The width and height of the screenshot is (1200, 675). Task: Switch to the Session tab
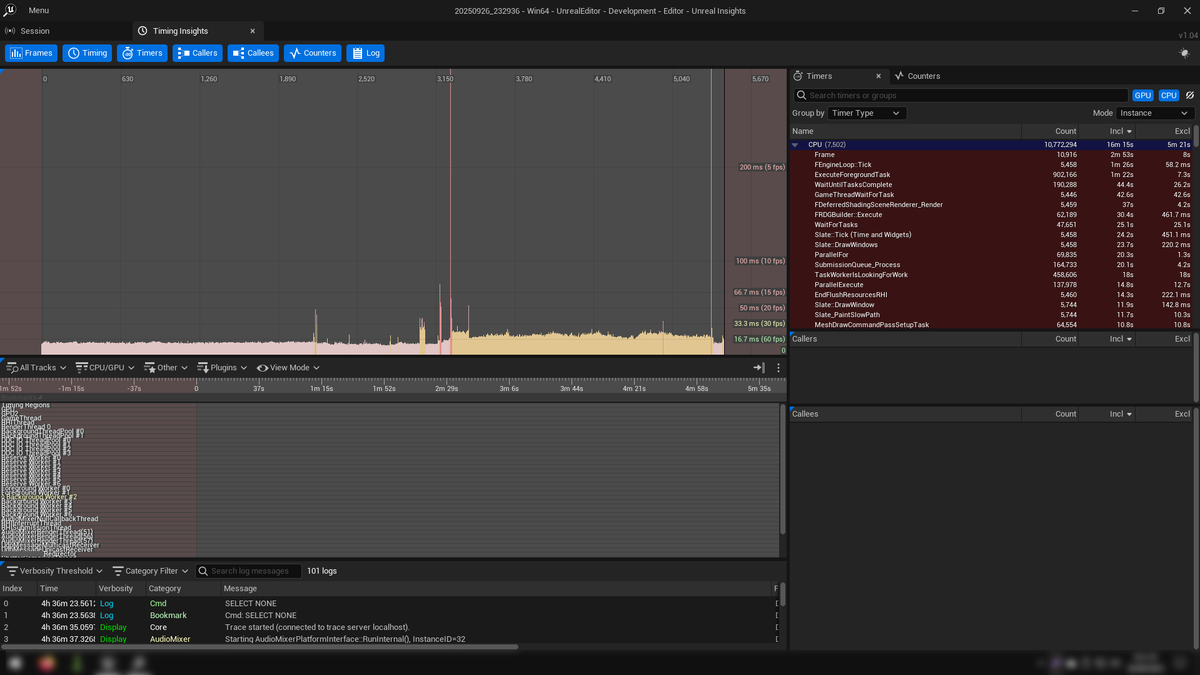pyautogui.click(x=34, y=31)
